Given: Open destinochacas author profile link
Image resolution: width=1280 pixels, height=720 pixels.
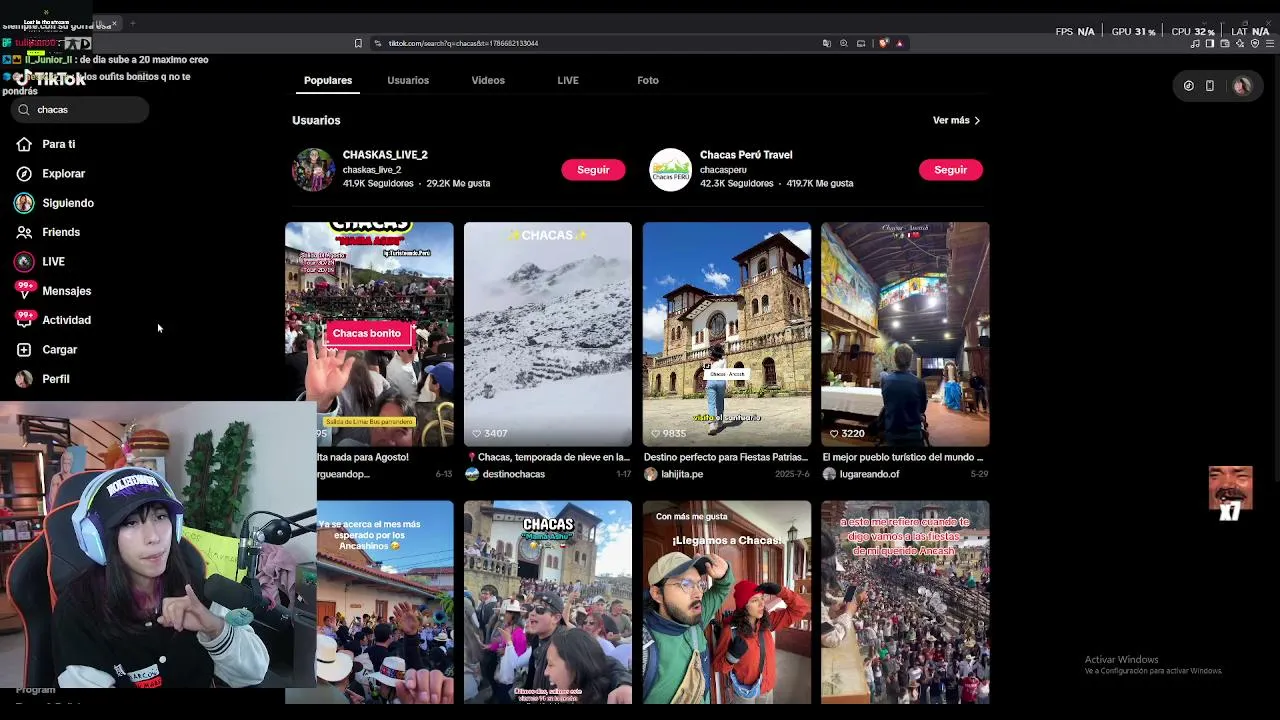Looking at the screenshot, I should 513,474.
